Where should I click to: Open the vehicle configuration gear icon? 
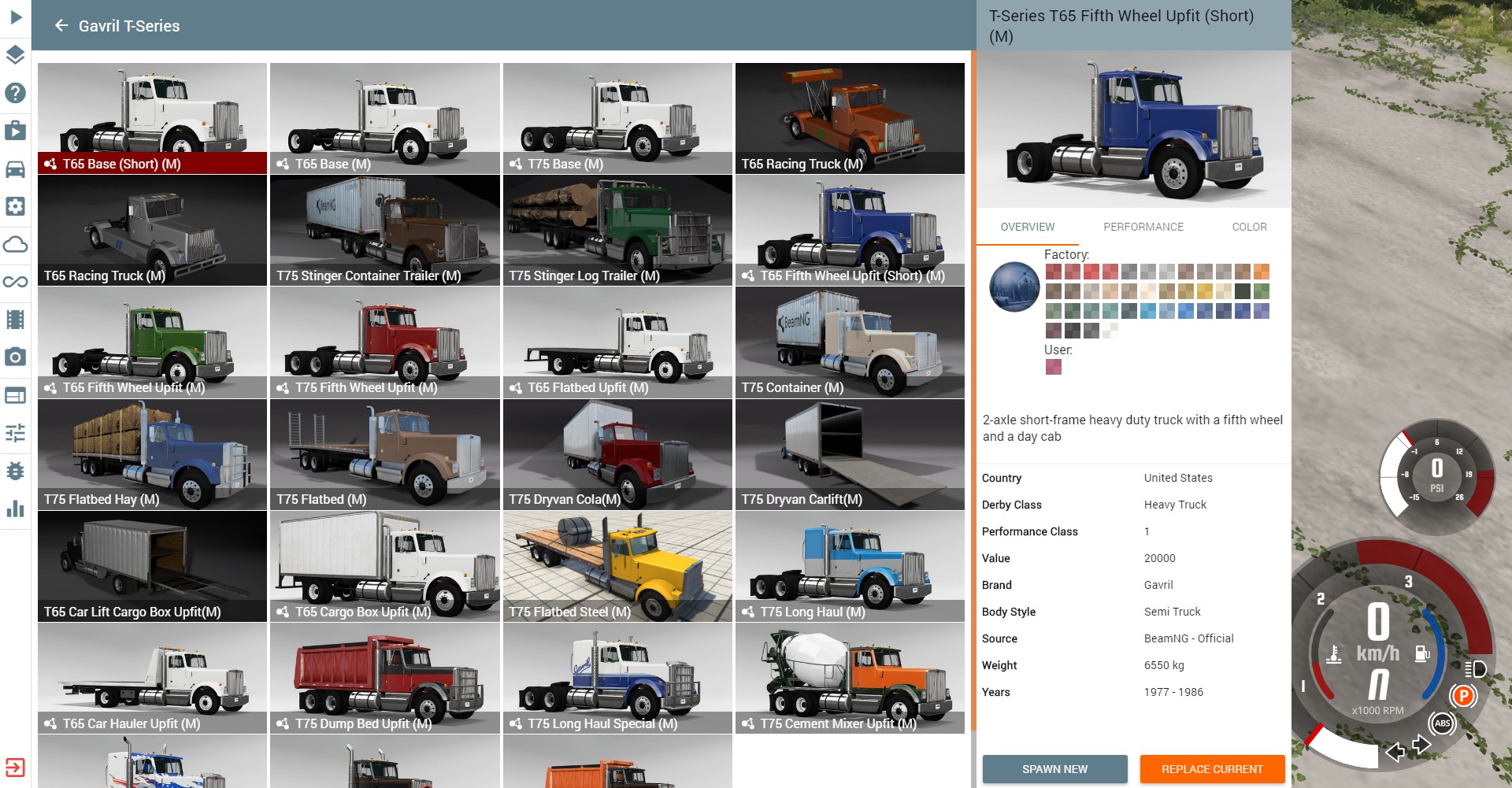click(x=15, y=206)
